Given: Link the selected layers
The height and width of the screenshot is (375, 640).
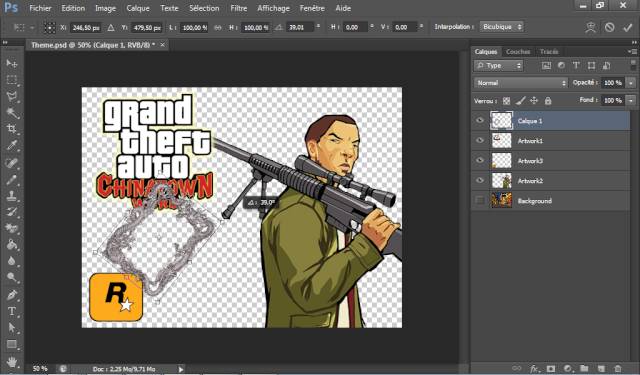Looking at the screenshot, I should (x=517, y=368).
